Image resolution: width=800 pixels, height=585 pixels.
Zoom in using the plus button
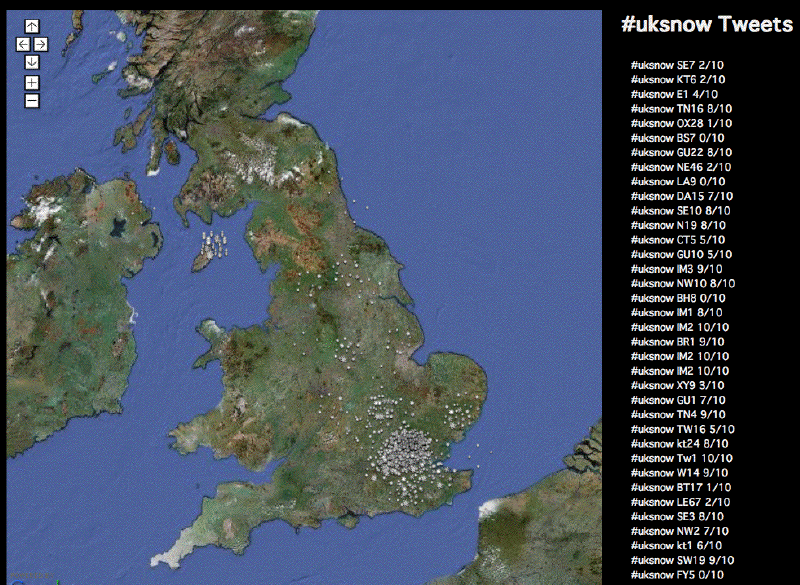click(32, 83)
